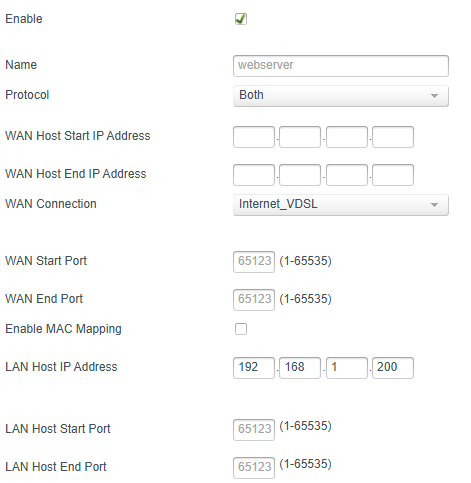Click the WAN Connection dropdown arrow
471x483 pixels.
(x=434, y=205)
